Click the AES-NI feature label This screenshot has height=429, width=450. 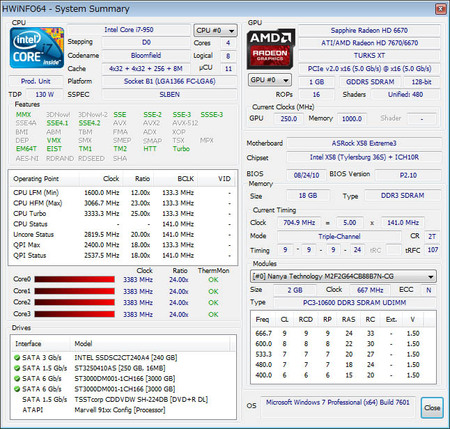click(x=27, y=158)
